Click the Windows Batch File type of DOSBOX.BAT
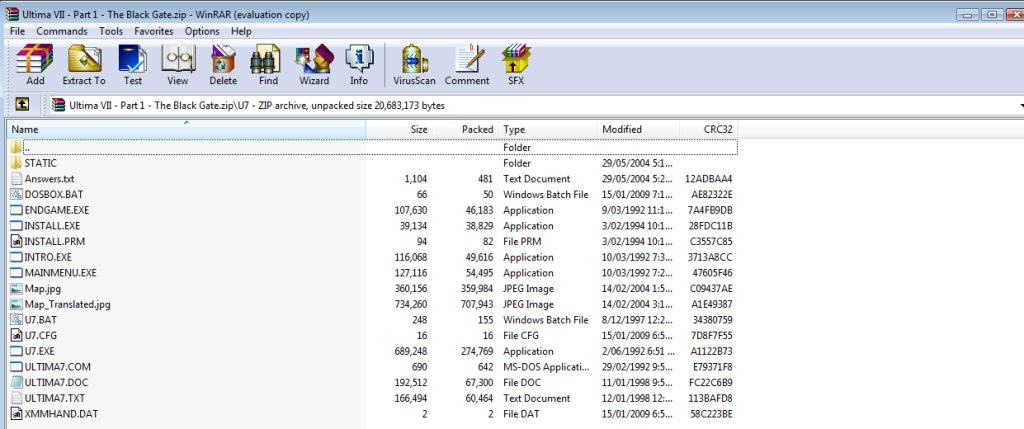1024x429 pixels. tap(545, 195)
